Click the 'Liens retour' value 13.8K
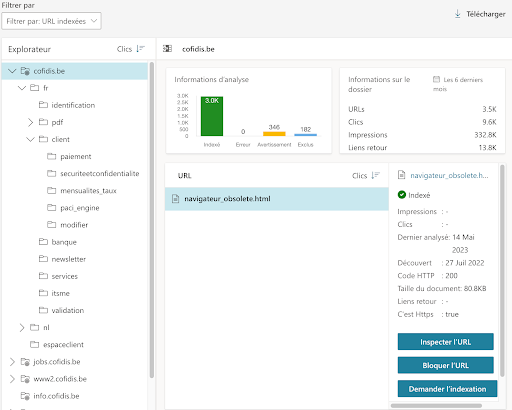Screen dimensions: 512x410 (487, 148)
